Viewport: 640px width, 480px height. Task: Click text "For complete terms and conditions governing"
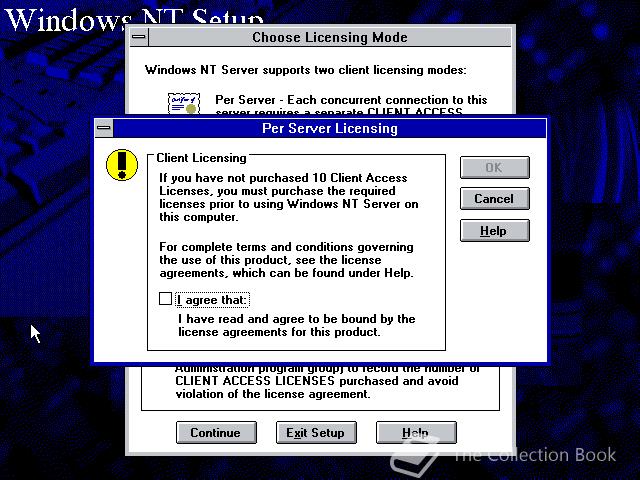[x=286, y=247]
